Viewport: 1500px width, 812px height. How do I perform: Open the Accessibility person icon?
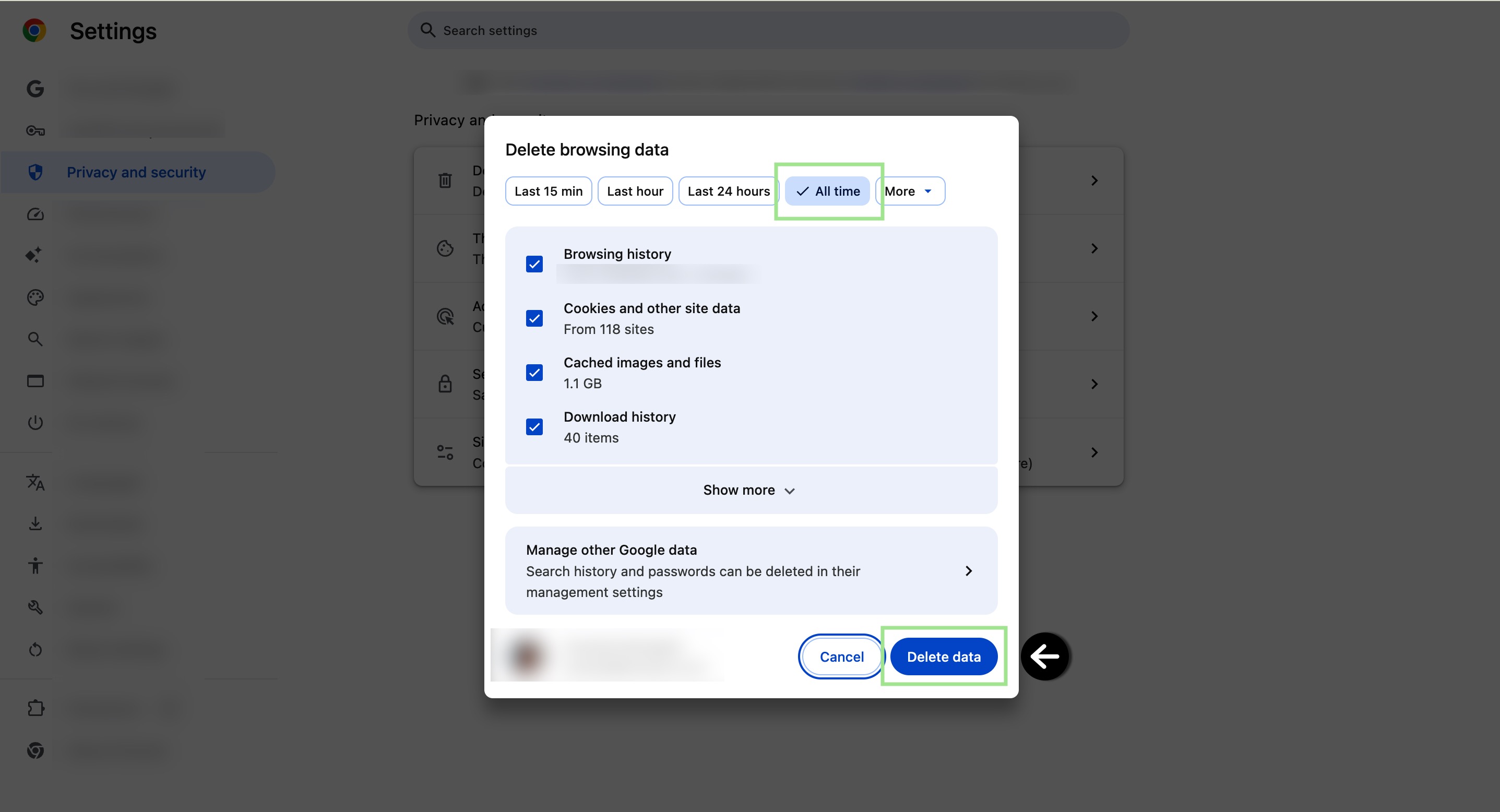35,565
